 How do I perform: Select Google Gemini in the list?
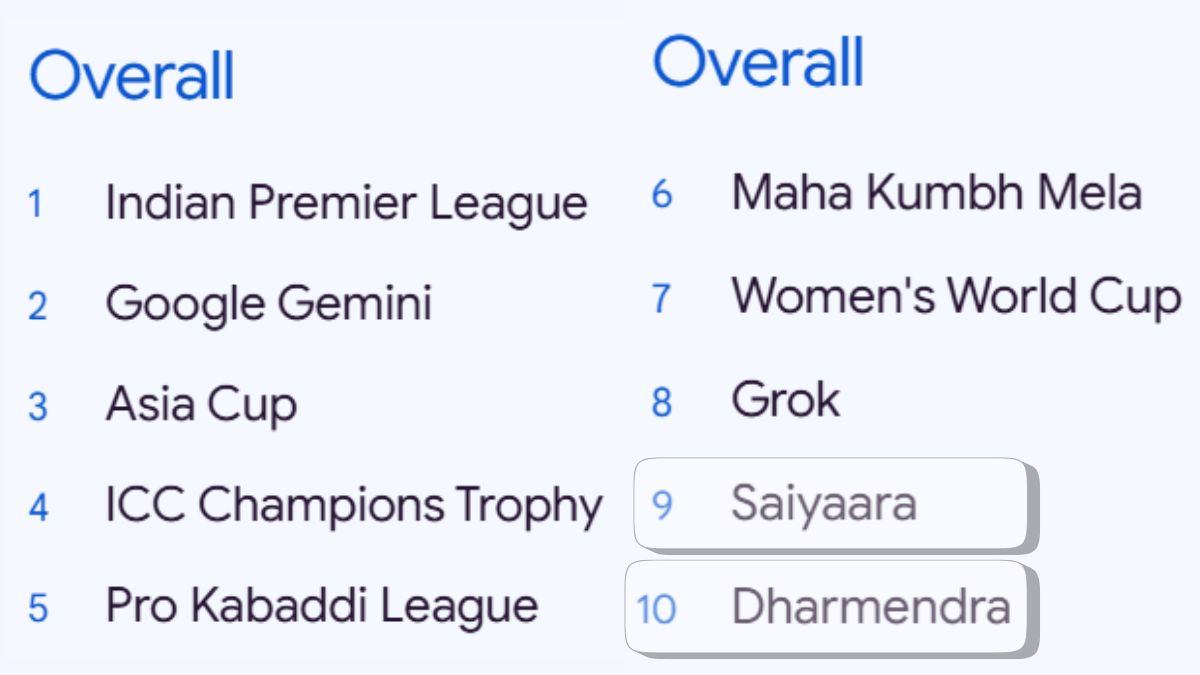tap(268, 304)
